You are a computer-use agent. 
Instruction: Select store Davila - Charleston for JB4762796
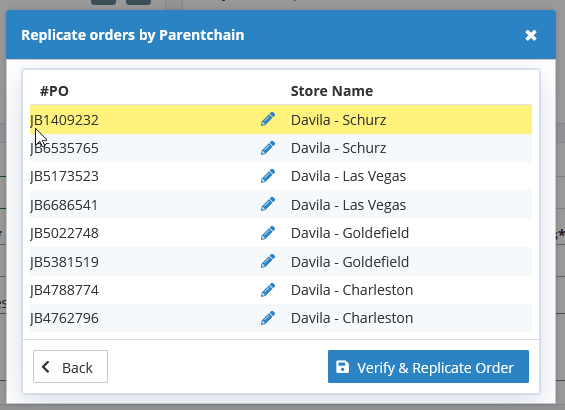click(352, 318)
